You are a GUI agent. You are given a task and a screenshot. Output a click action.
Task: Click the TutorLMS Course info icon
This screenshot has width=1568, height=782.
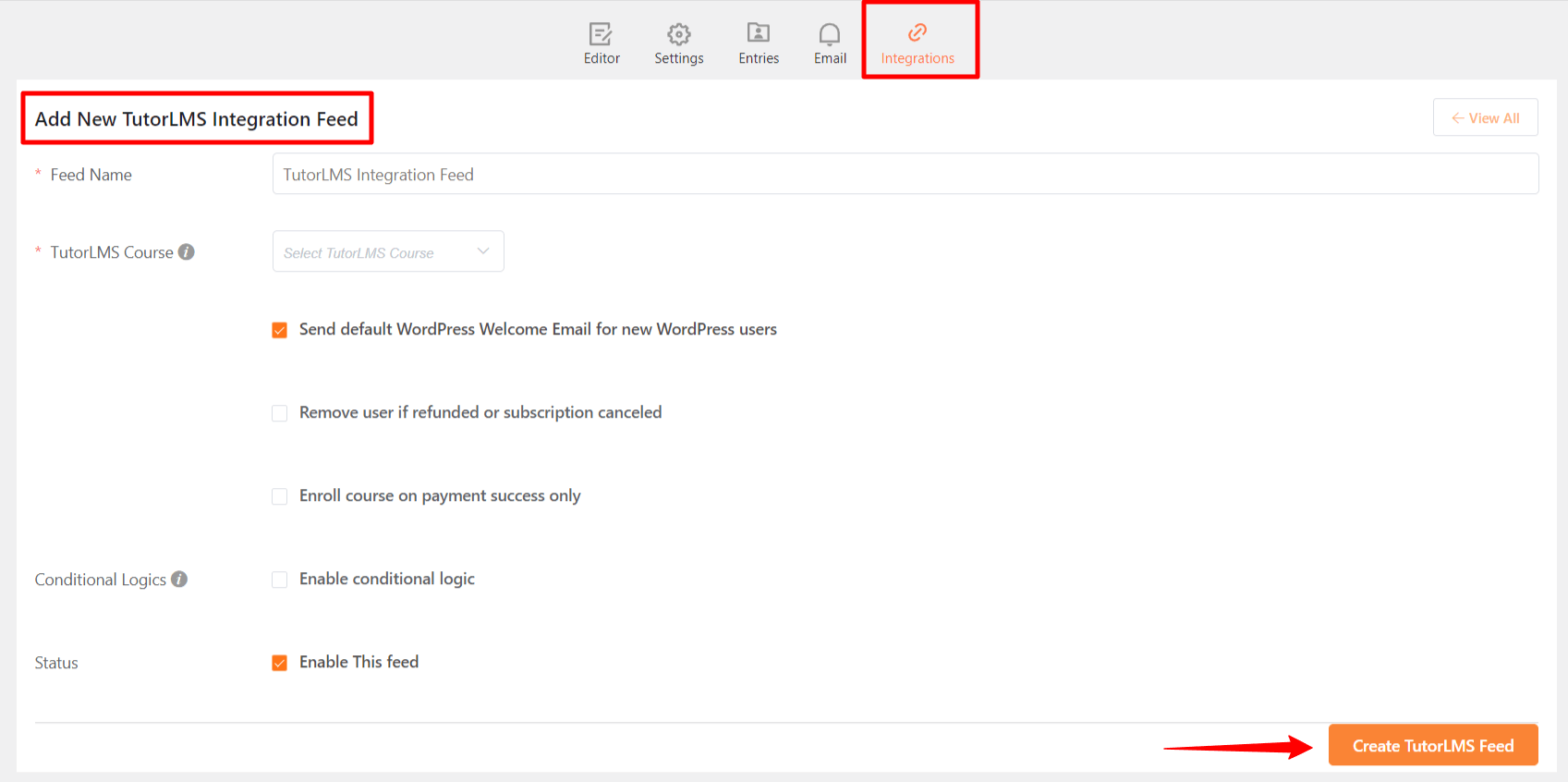tap(187, 251)
